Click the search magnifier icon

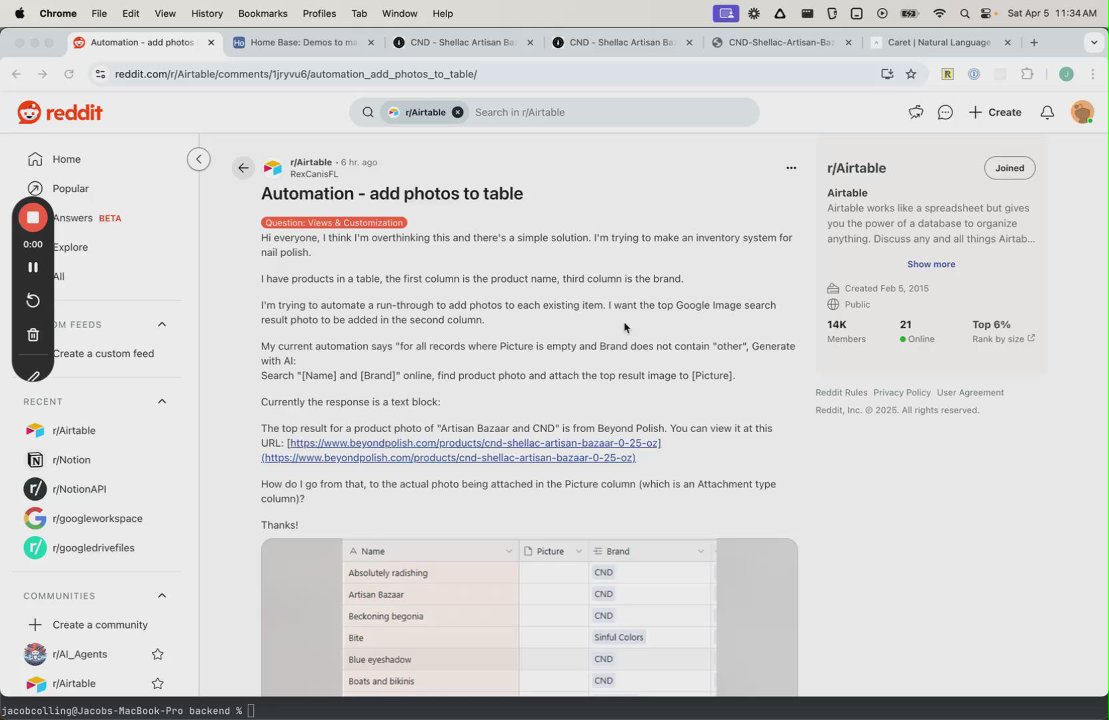pyautogui.click(x=368, y=112)
